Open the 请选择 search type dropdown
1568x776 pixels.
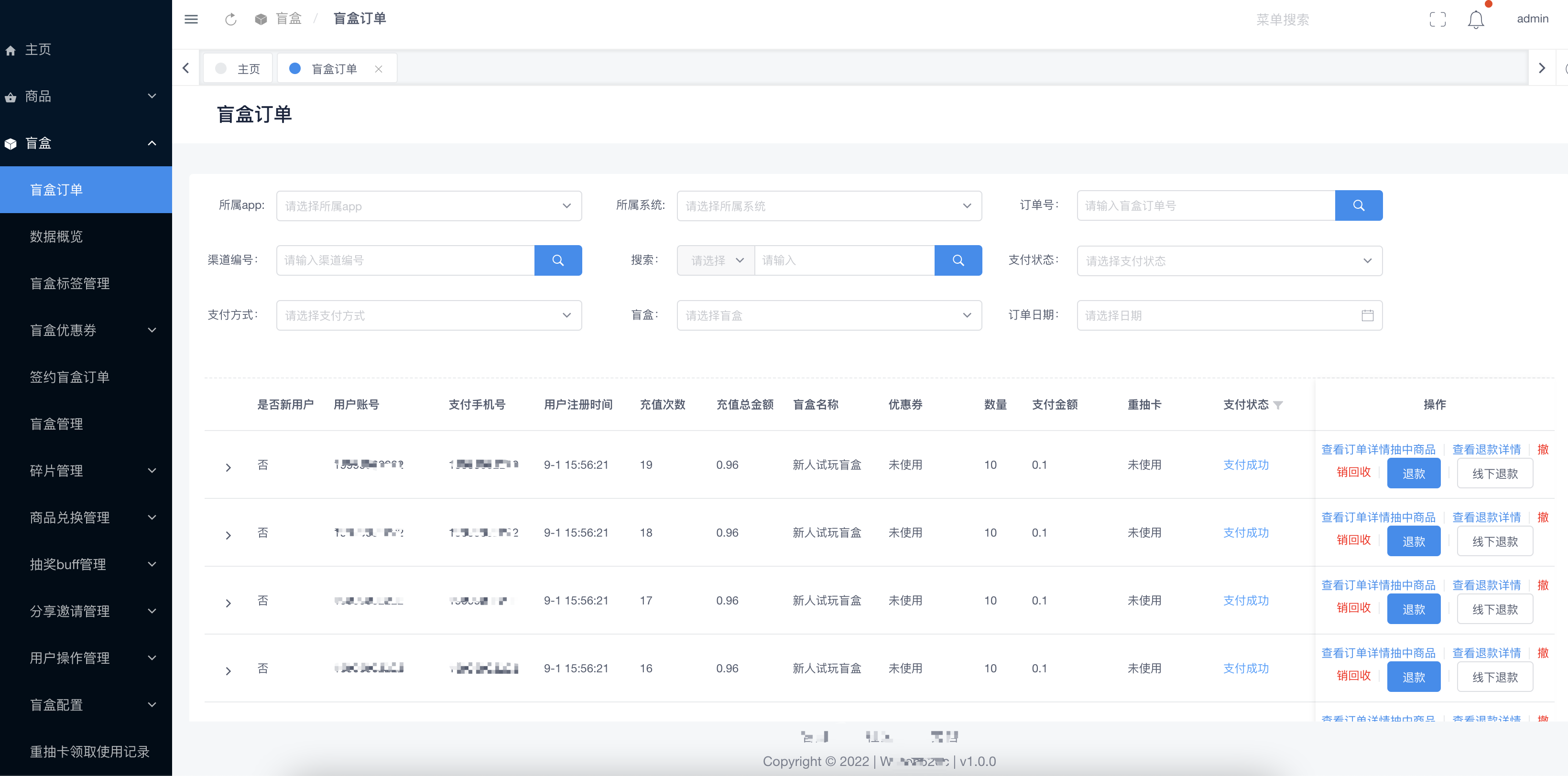(716, 260)
